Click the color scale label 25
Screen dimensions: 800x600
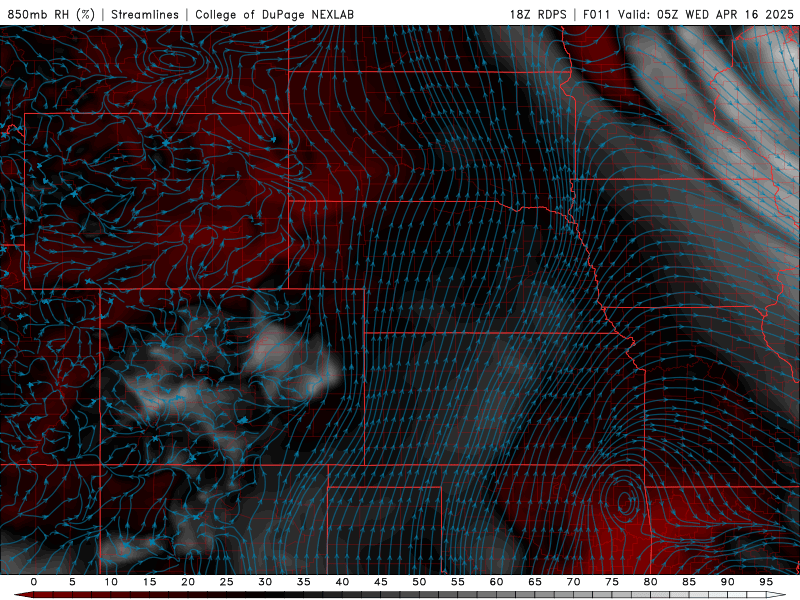click(227, 582)
